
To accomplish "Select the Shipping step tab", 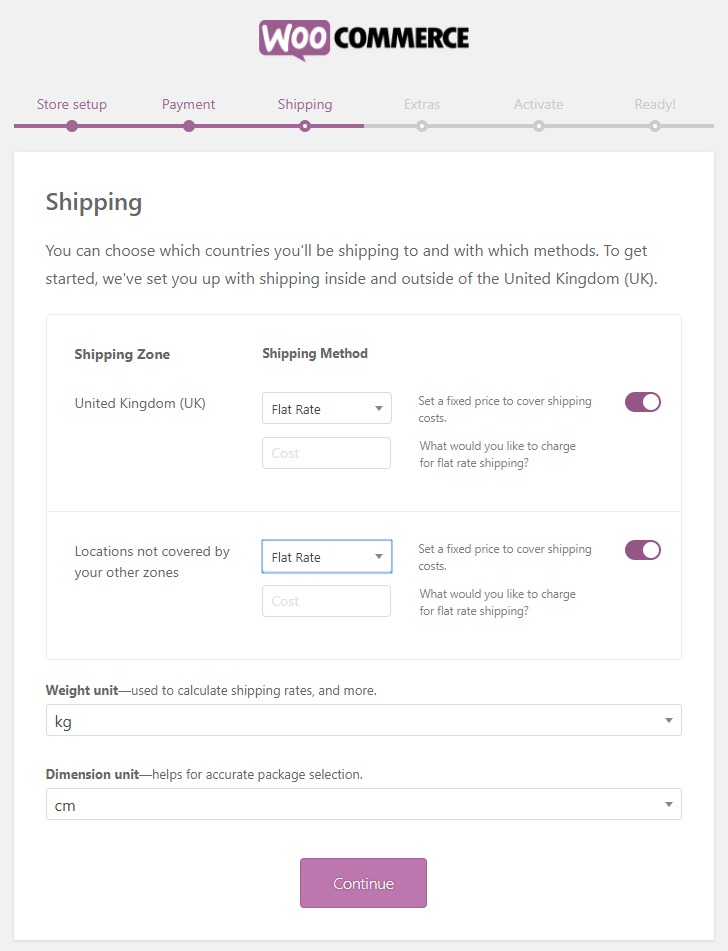I will click(x=305, y=104).
